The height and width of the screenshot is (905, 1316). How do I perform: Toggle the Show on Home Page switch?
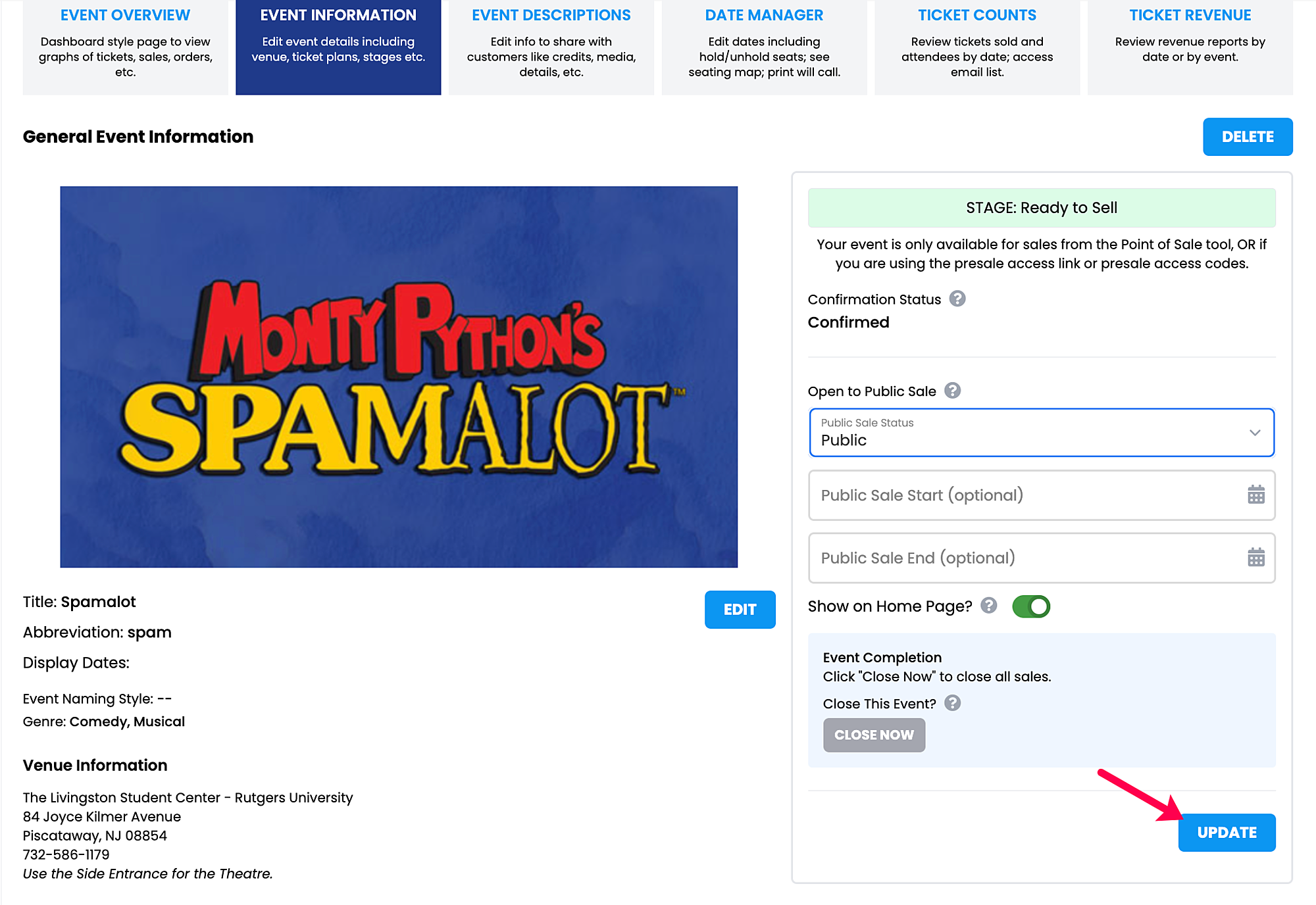1030,606
